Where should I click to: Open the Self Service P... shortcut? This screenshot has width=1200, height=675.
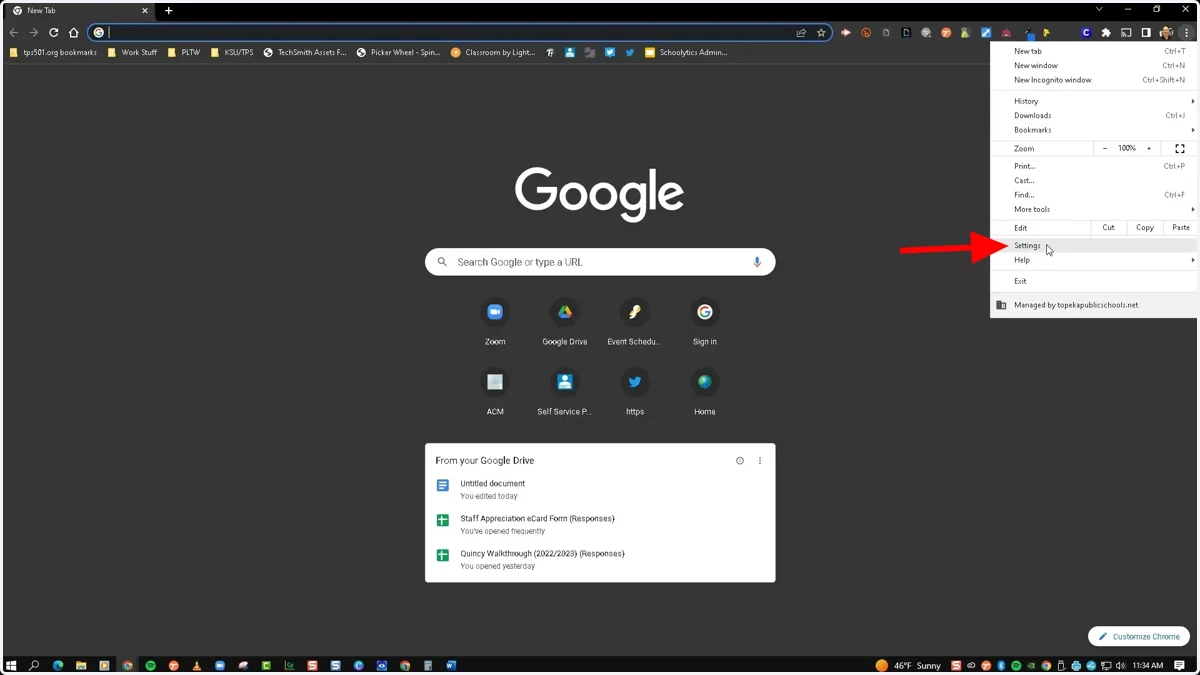click(x=565, y=392)
